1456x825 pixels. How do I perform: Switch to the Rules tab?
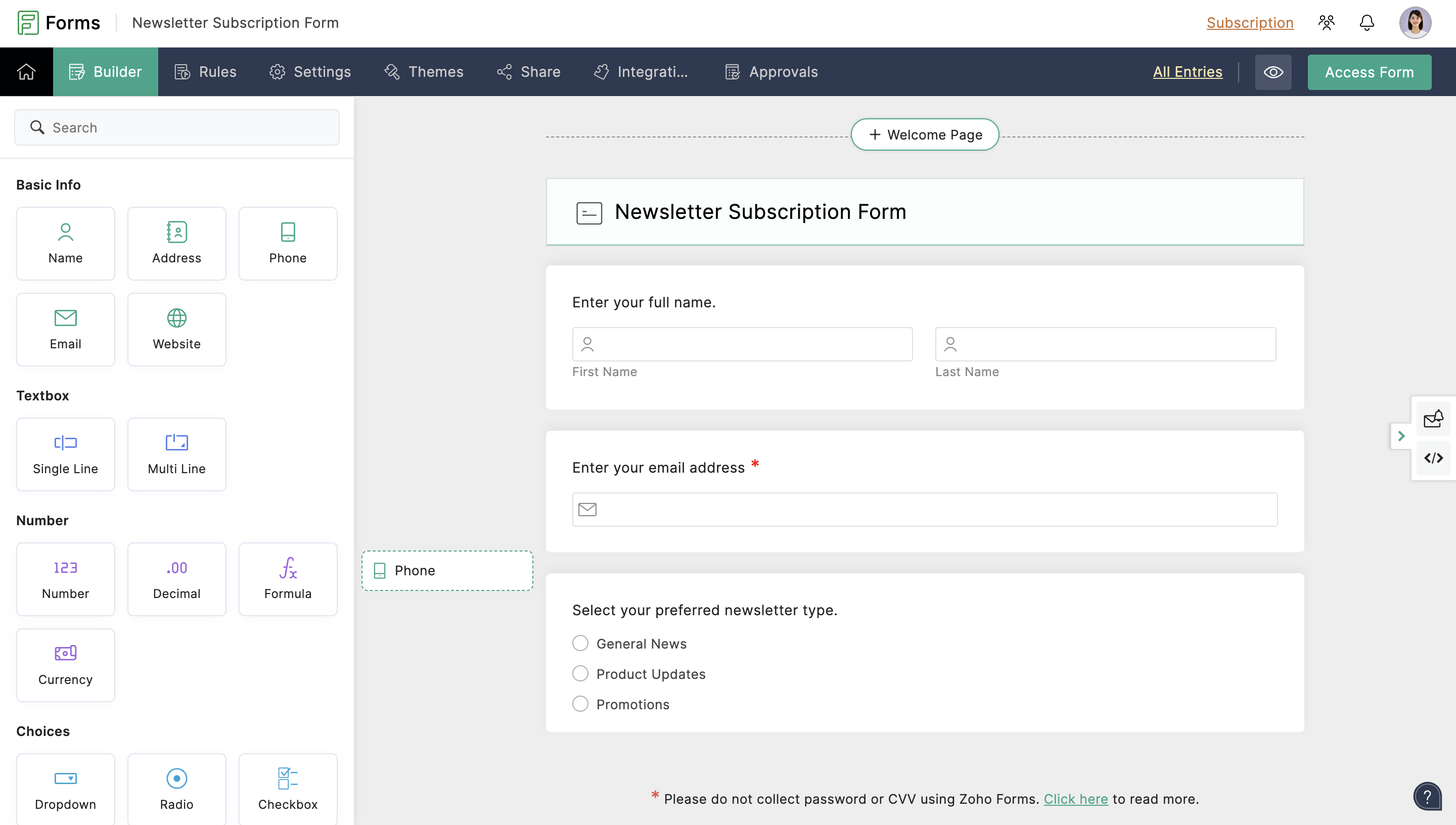click(206, 72)
